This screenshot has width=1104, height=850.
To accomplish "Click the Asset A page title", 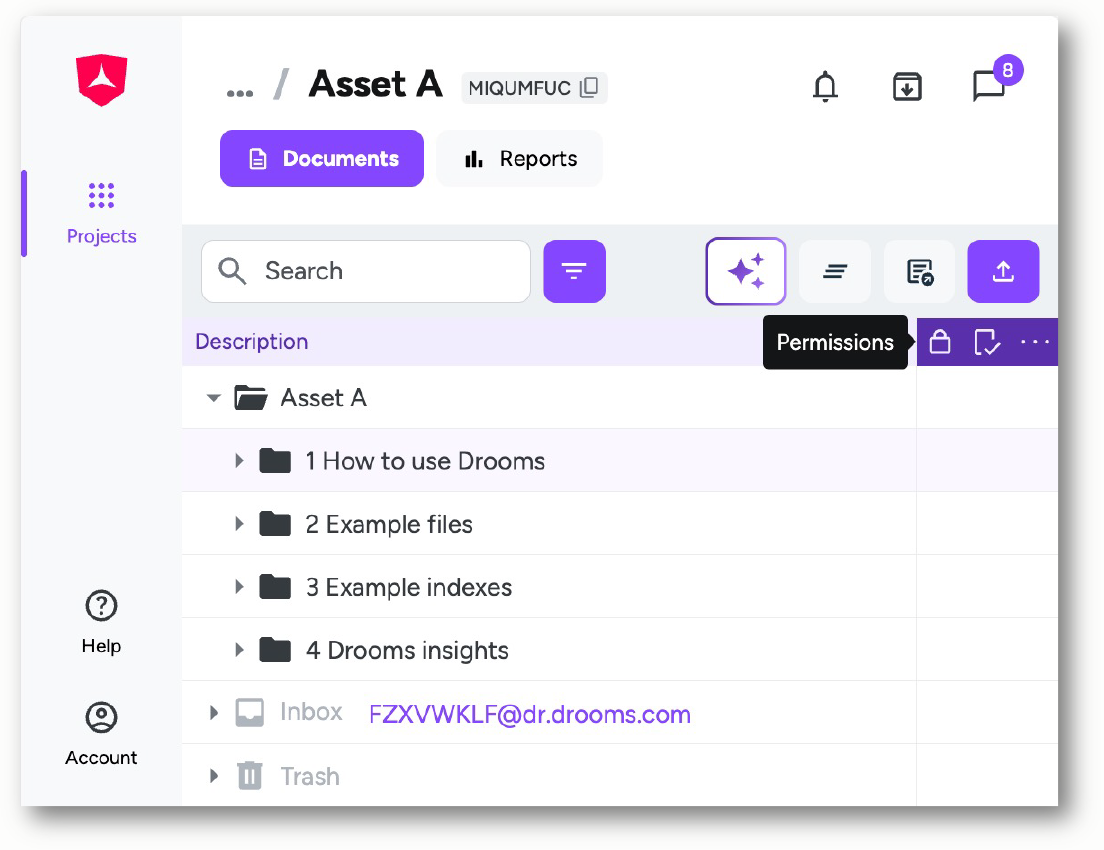I will click(x=376, y=84).
